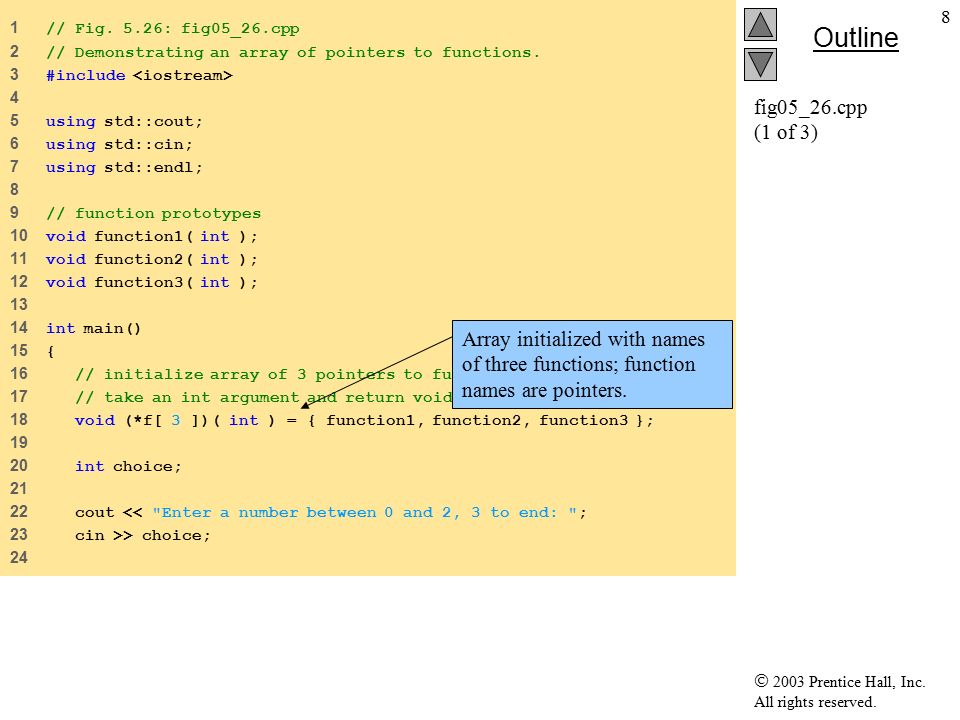
Task: Click the 'using std::cout;' statement
Action: tap(124, 121)
